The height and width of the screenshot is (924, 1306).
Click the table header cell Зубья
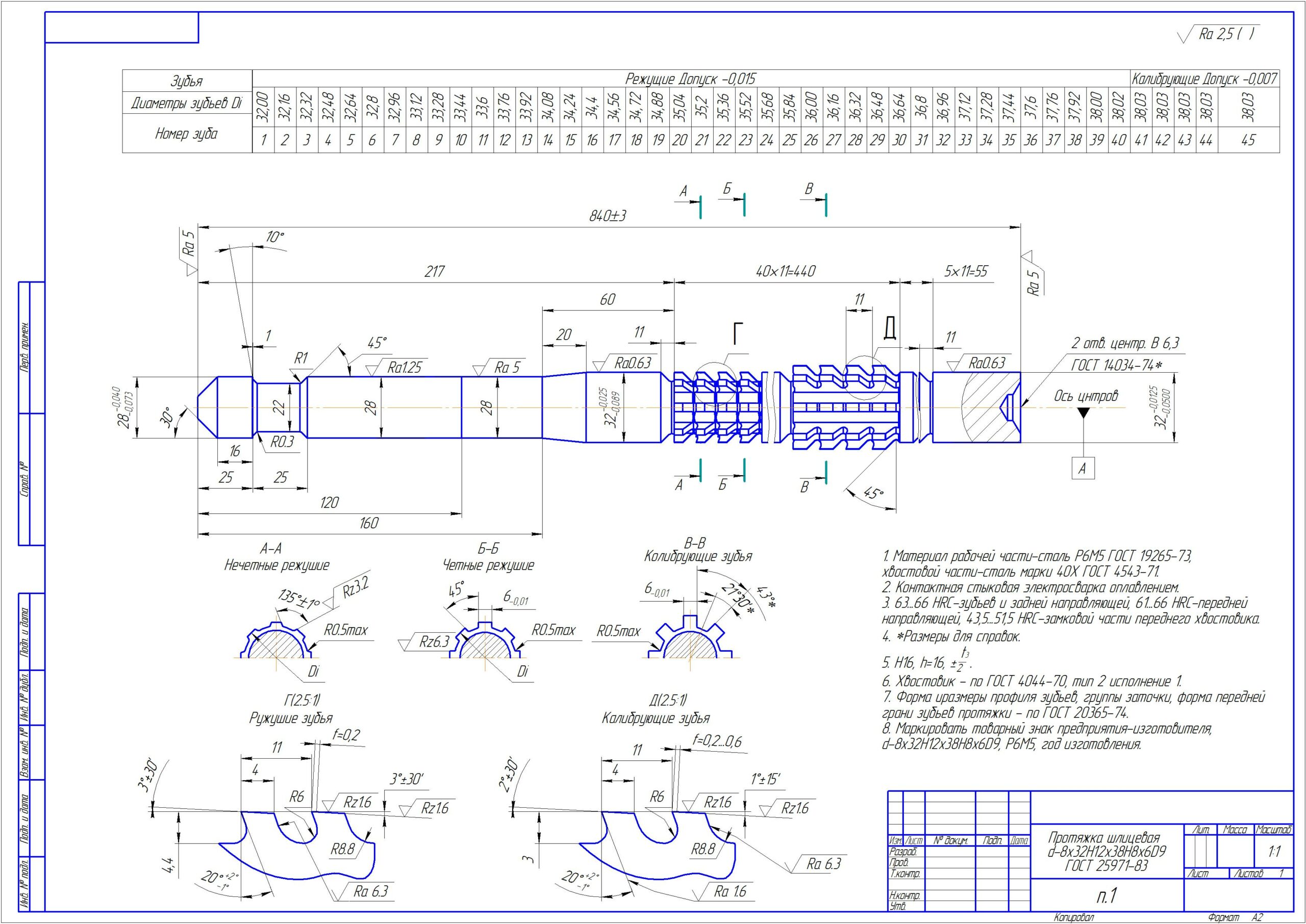187,82
